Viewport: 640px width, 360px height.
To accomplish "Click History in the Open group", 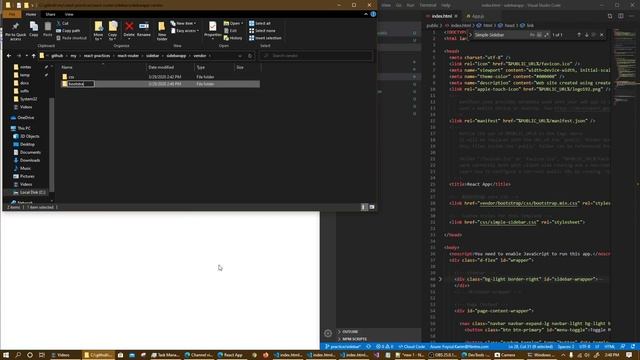I will [x=233, y=38].
